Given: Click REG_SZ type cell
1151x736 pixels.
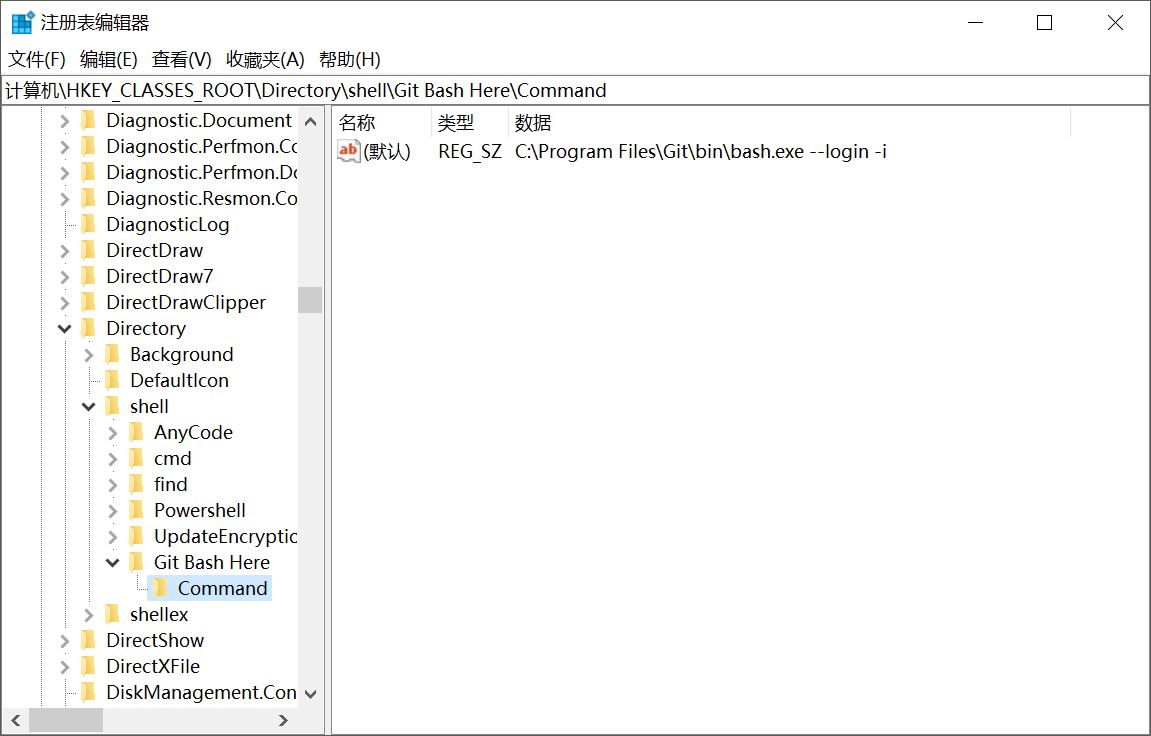Looking at the screenshot, I should point(470,151).
